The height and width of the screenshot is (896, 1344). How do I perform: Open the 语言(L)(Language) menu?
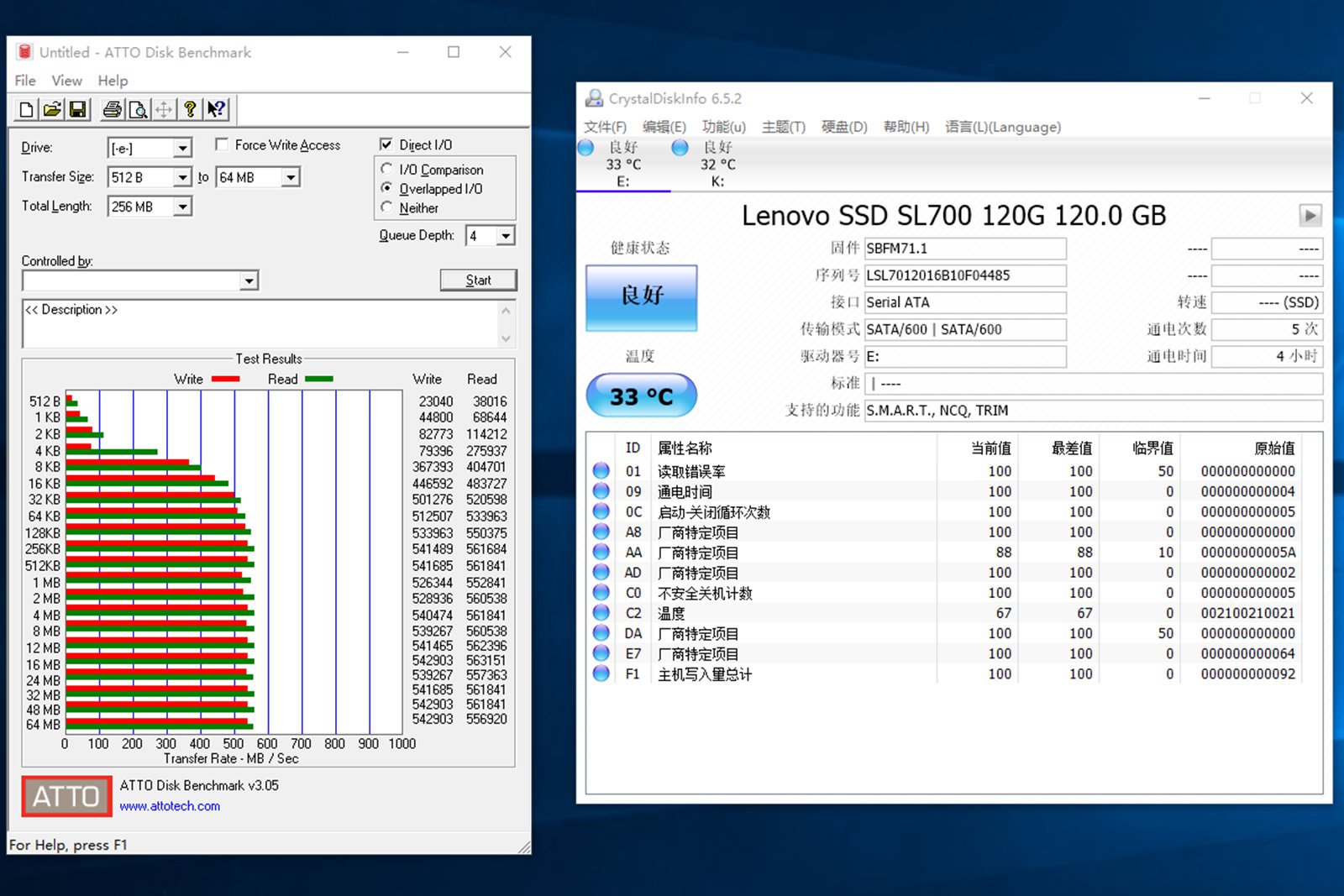tap(1002, 127)
